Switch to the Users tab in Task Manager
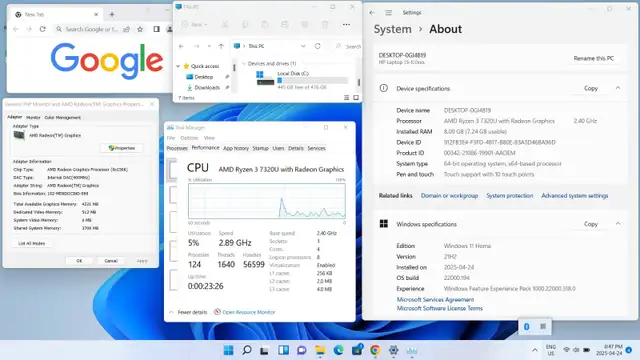Screen dimensions: 640x360 point(278,148)
